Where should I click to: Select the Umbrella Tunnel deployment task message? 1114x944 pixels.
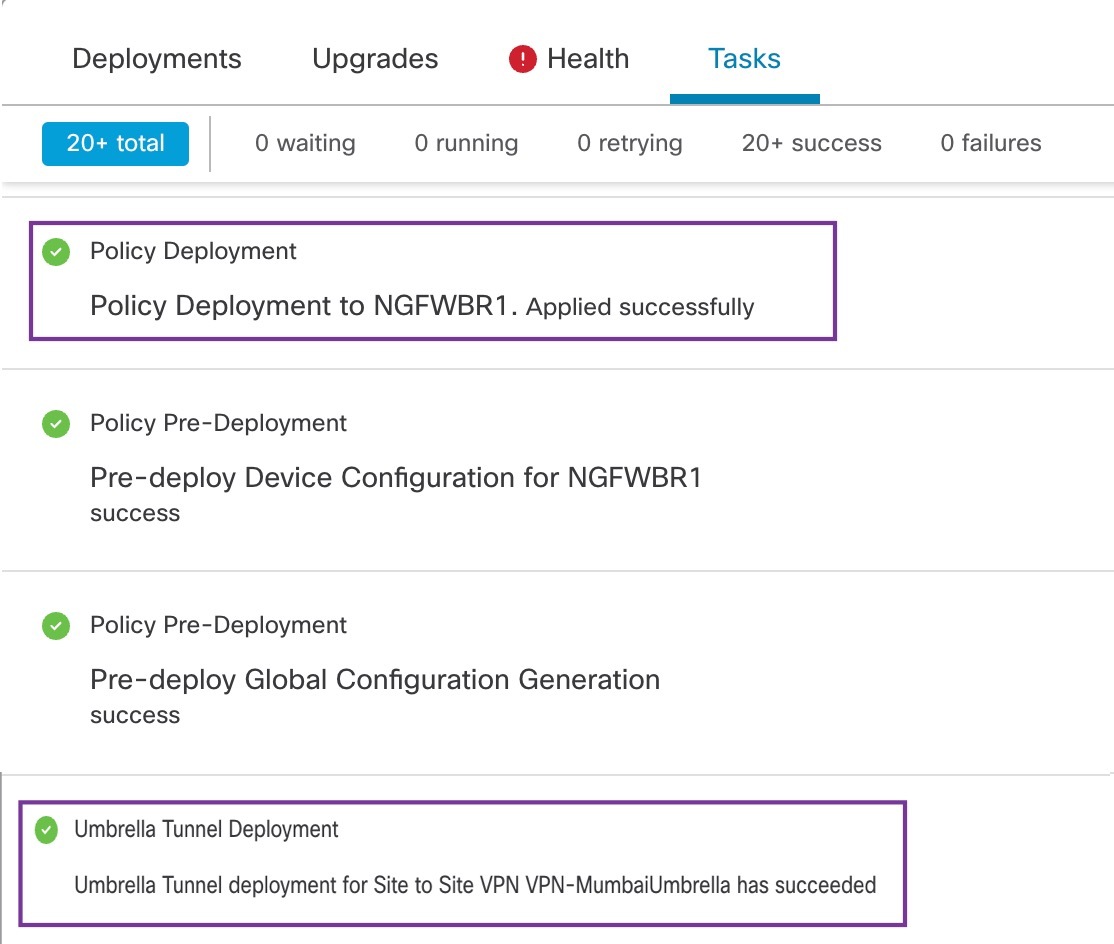pos(475,885)
